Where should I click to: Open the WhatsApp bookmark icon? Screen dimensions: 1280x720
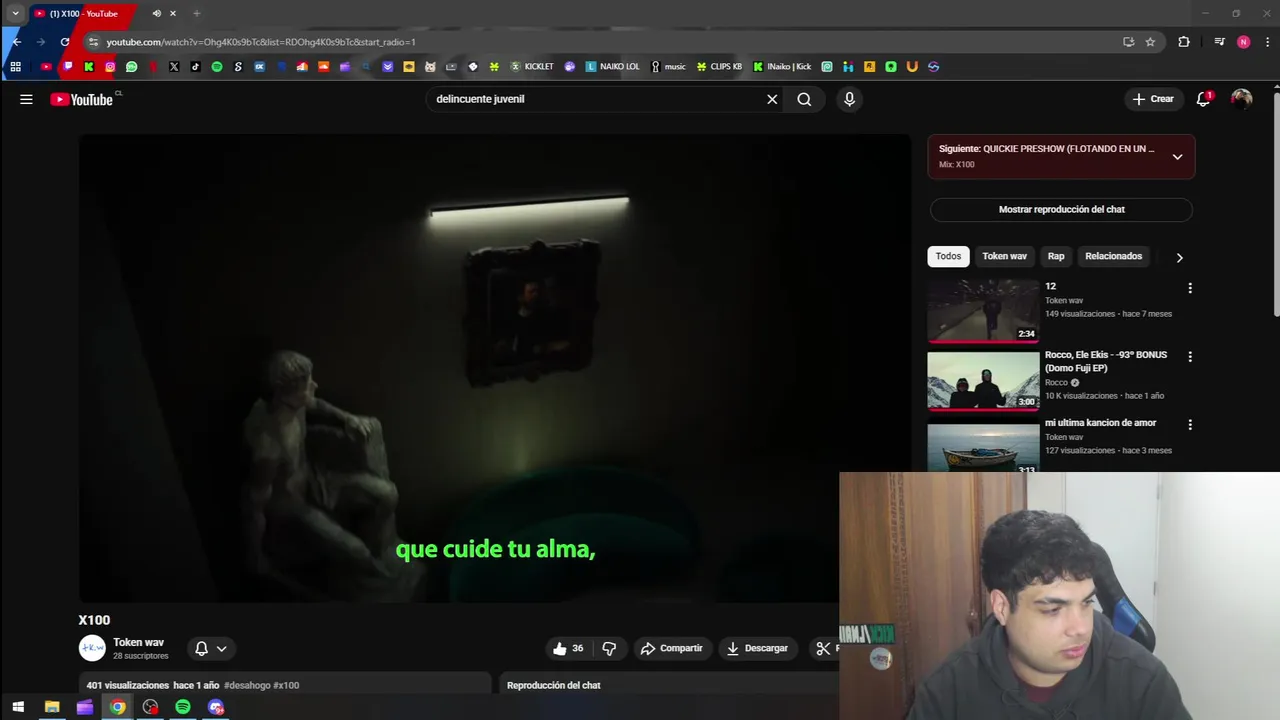pos(131,67)
